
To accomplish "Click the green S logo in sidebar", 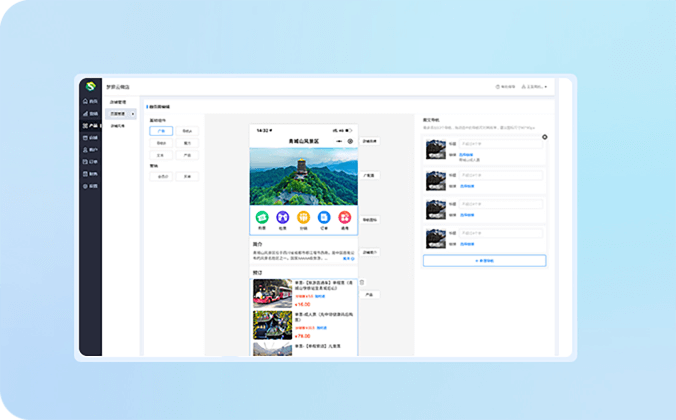I will 90,86.
